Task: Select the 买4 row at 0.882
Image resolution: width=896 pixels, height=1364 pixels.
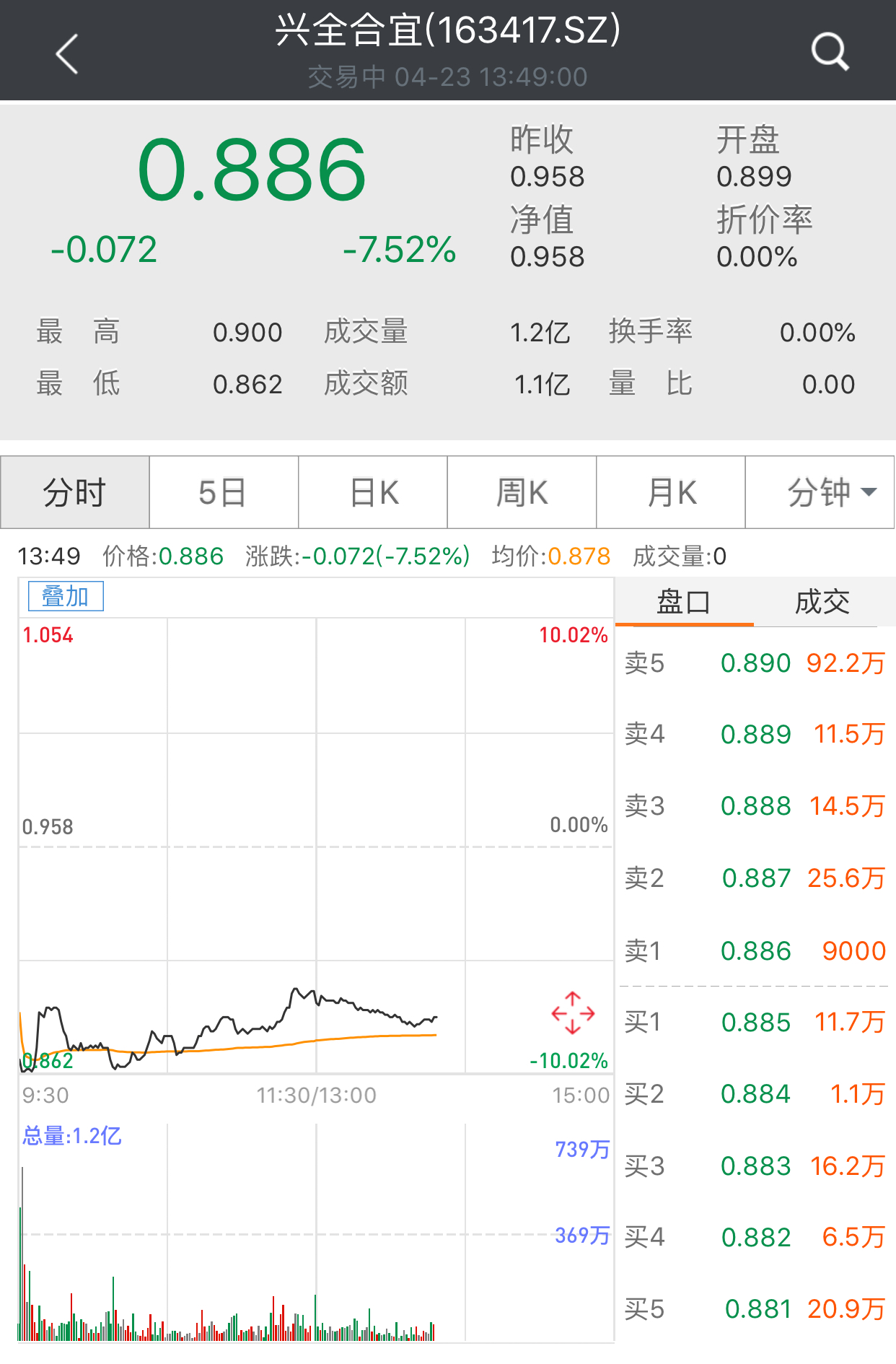Action: point(755,1237)
